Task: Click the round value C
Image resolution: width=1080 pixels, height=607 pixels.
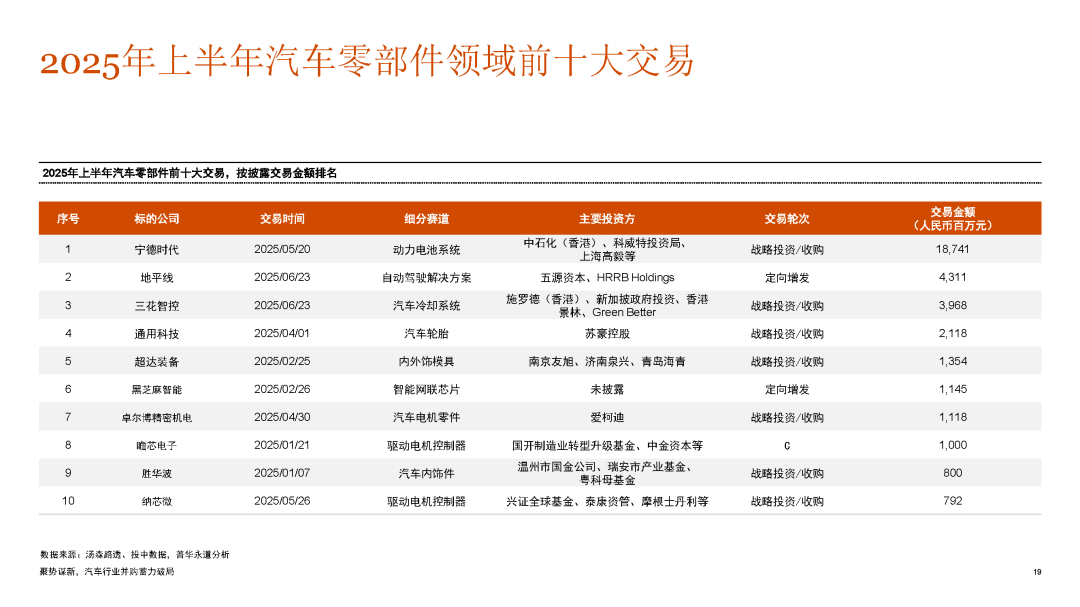Action: (787, 446)
